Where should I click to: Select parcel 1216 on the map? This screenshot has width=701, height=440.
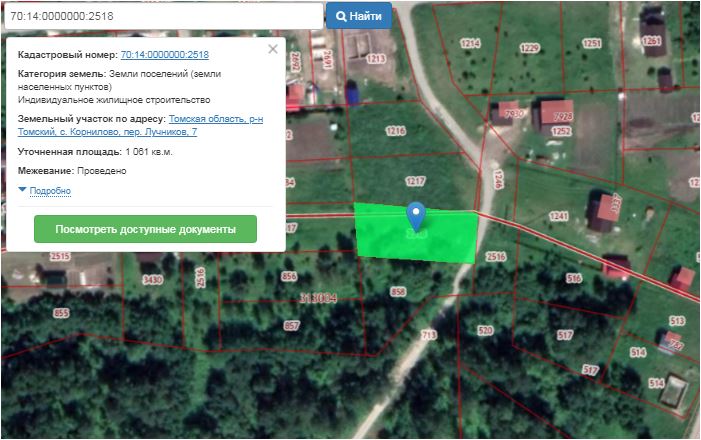coord(396,131)
